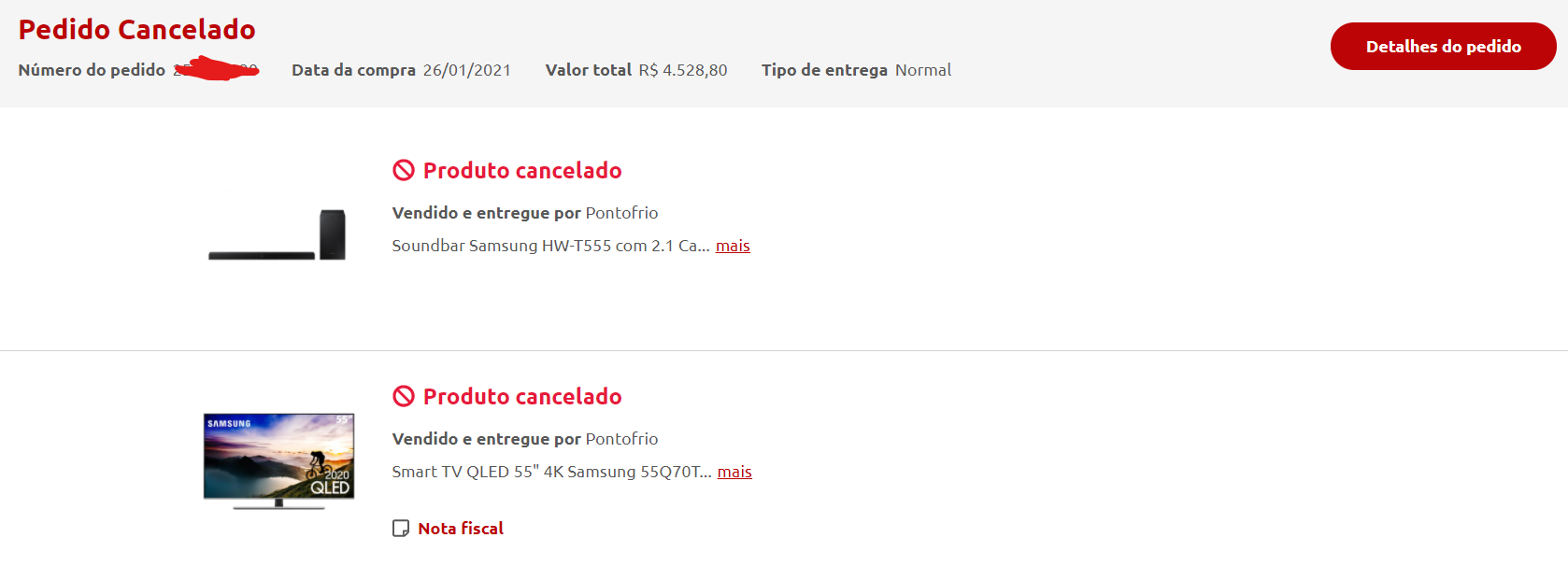This screenshot has height=580, width=1568.
Task: Click the Tipo de entrega Normal text
Action: pos(856,70)
